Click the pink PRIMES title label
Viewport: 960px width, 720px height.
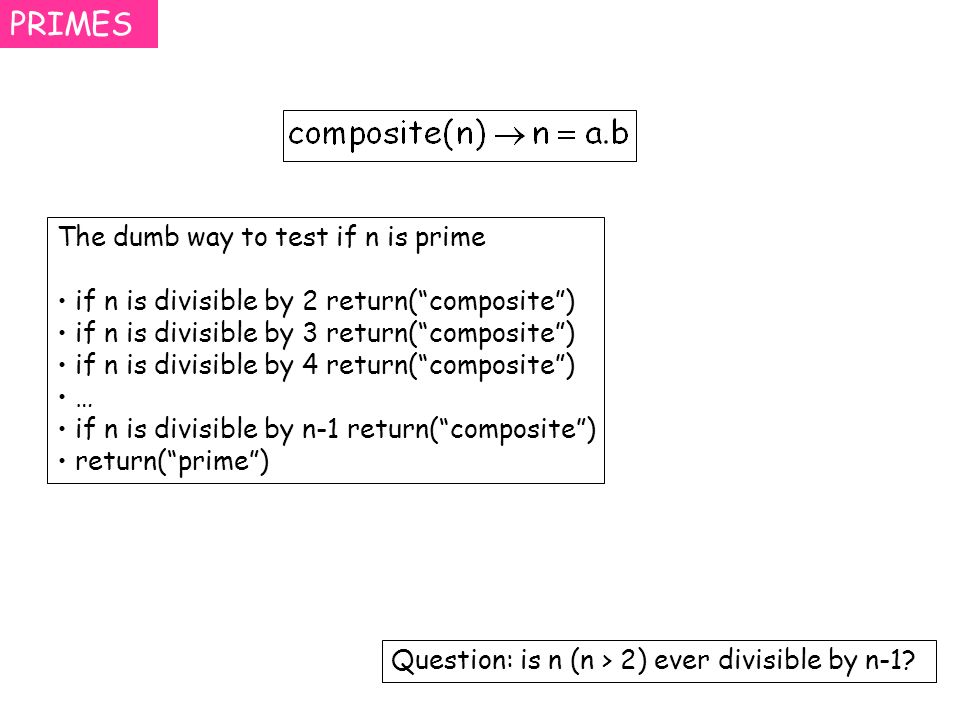(x=78, y=24)
